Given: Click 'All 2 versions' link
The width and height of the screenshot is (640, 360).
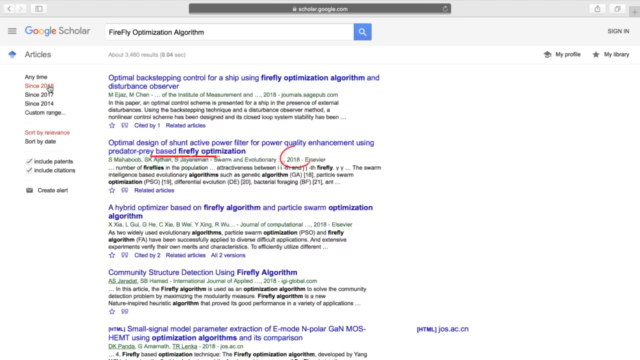Looking at the screenshot, I should [228, 255].
